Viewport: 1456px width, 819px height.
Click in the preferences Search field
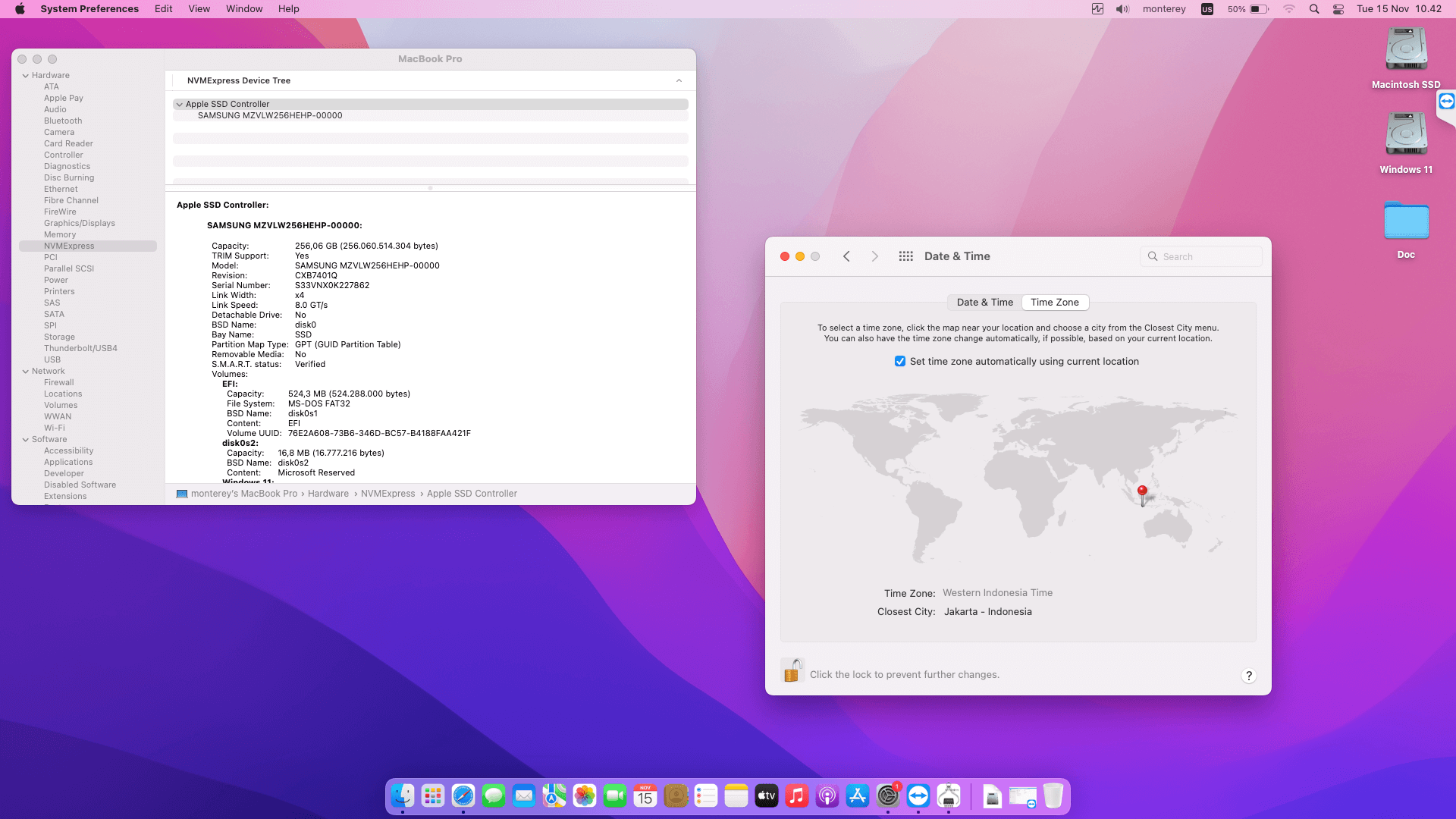click(1201, 256)
